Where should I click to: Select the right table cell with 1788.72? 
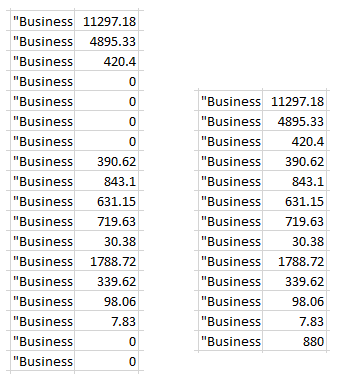click(x=294, y=261)
